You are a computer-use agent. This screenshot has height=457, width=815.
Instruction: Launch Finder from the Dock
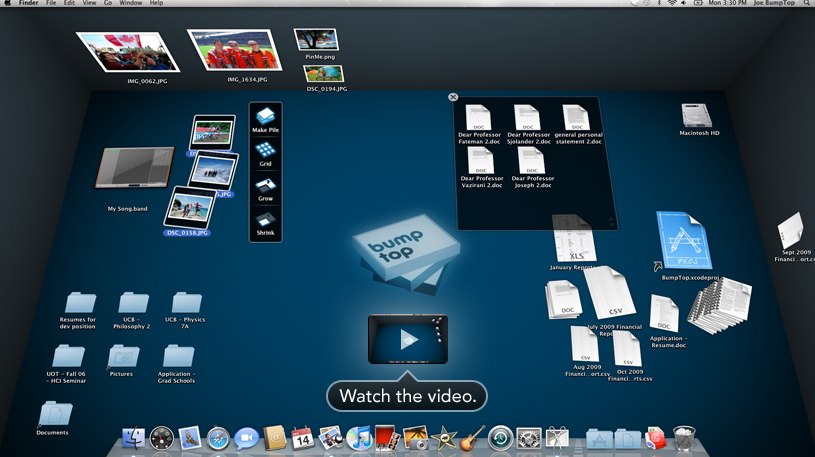pos(133,438)
